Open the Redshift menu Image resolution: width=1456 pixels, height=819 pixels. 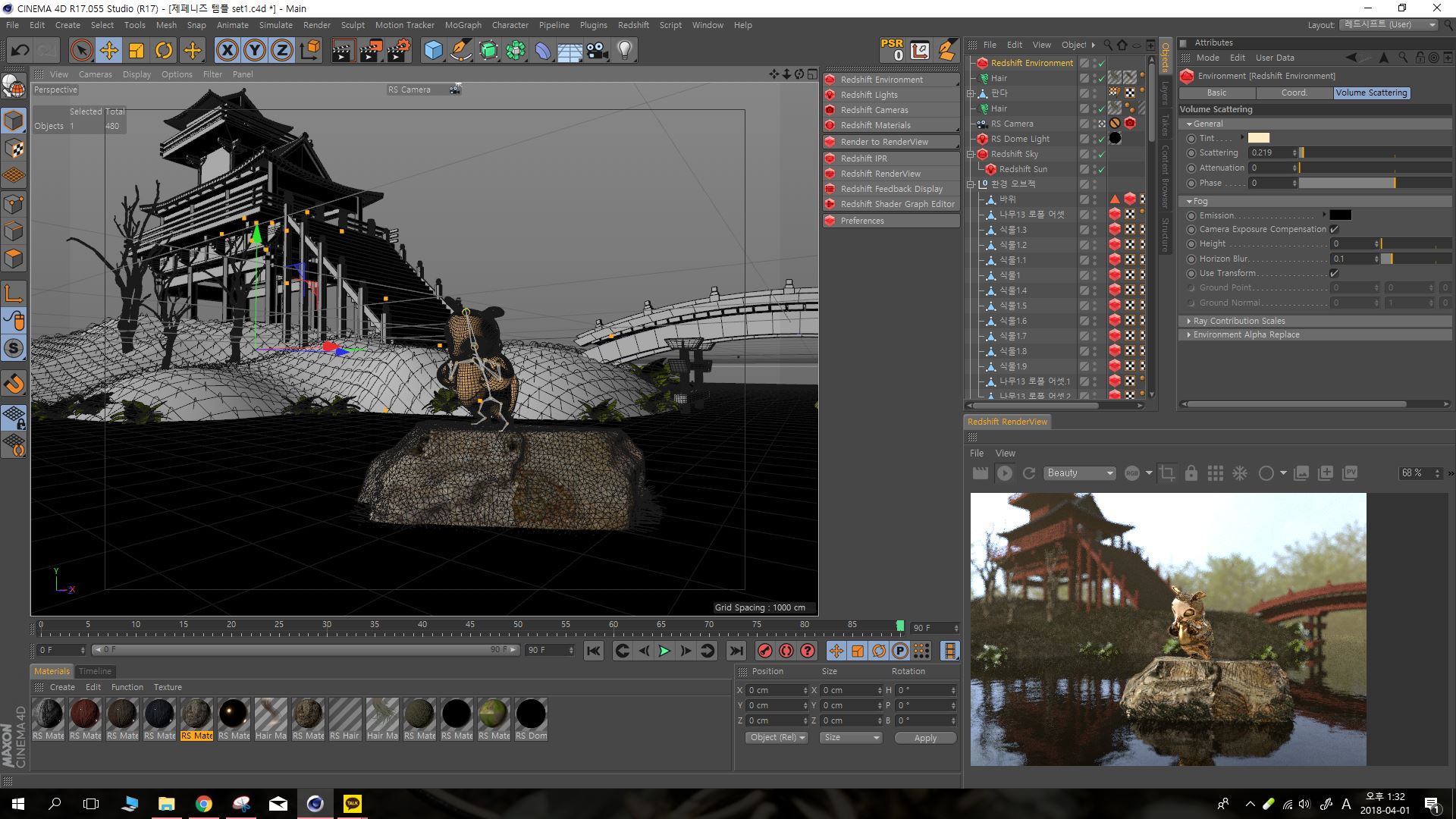coord(633,25)
